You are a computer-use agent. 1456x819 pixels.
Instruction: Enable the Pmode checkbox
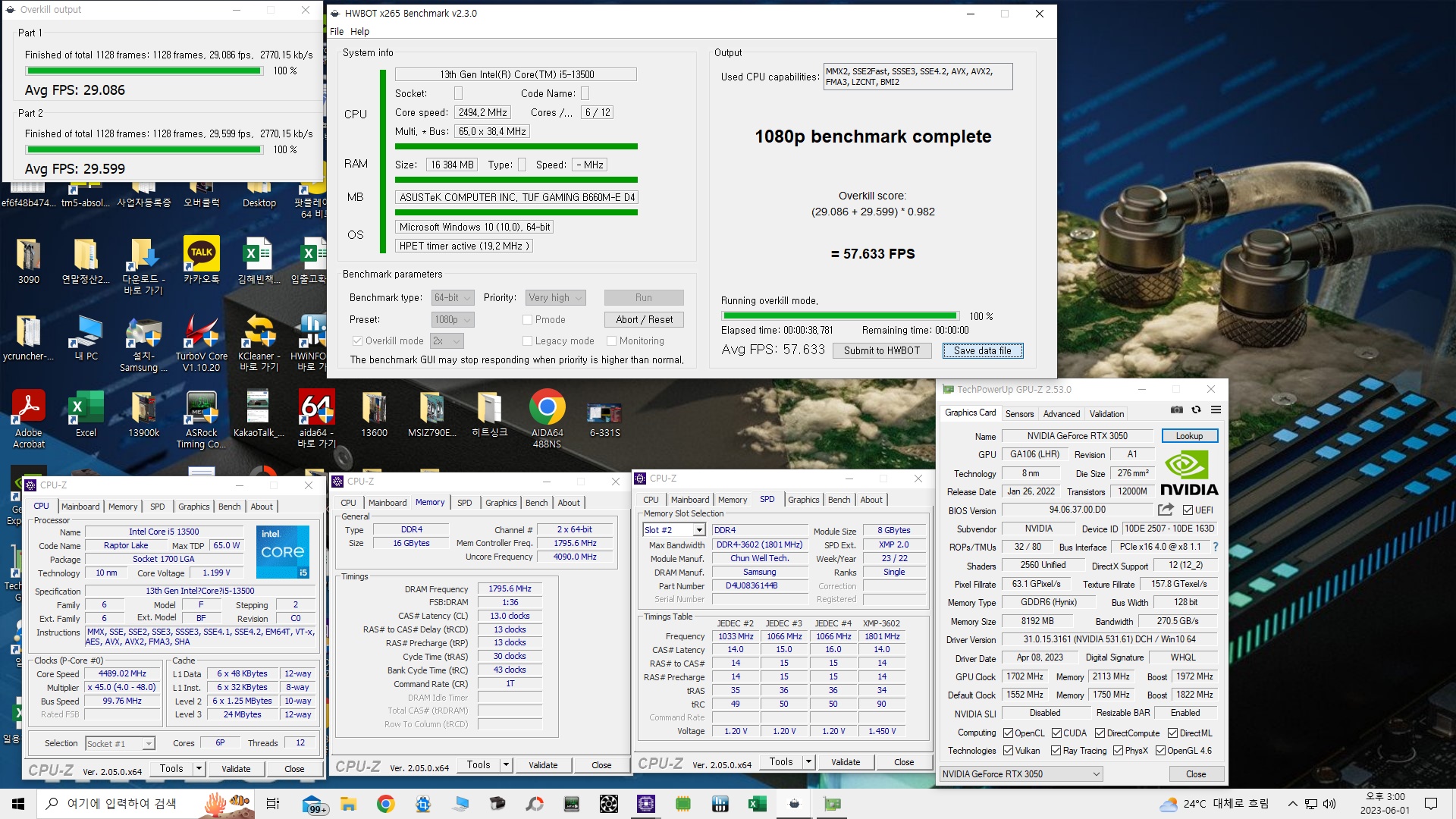tap(527, 320)
